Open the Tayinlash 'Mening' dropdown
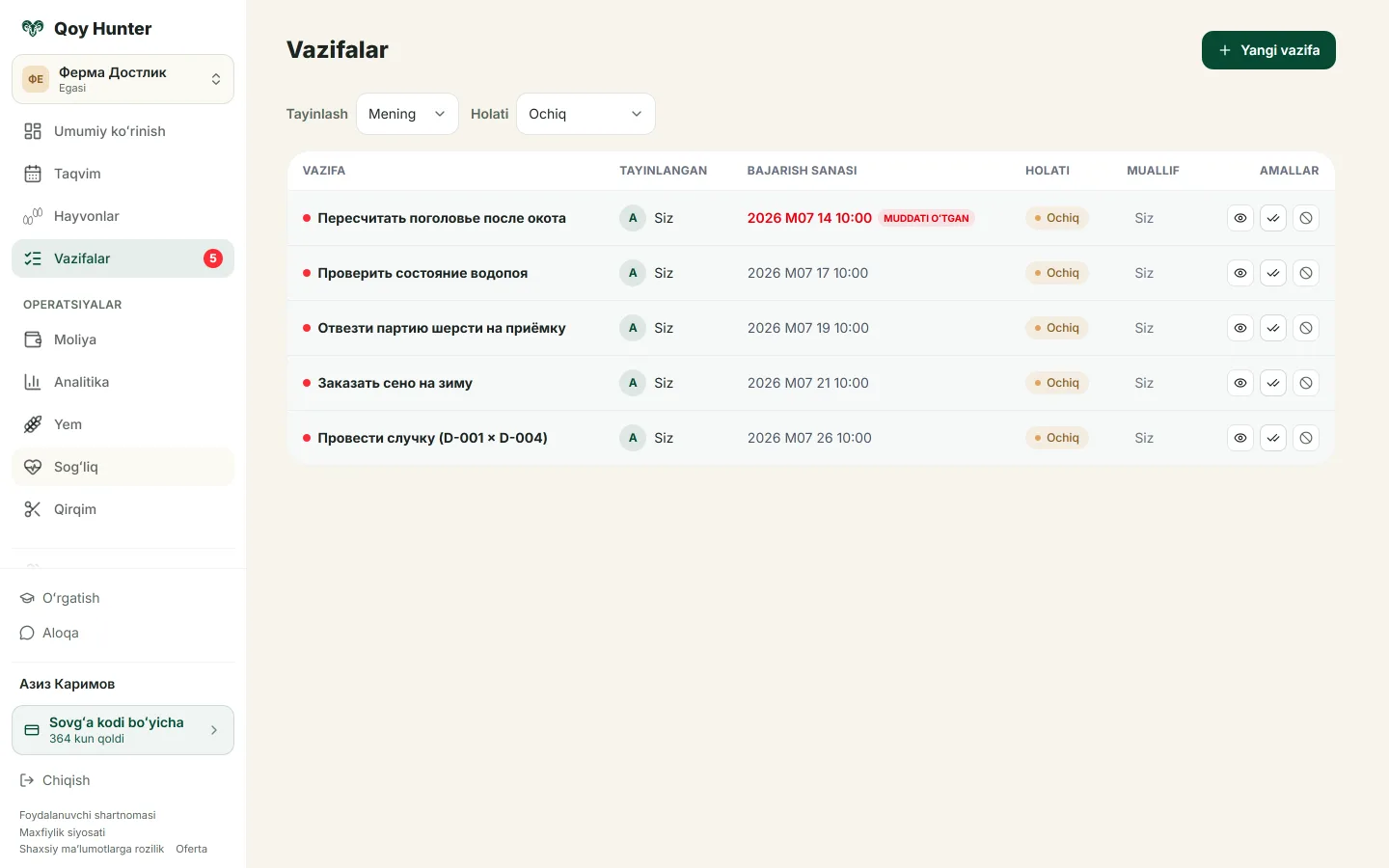The height and width of the screenshot is (868, 1389). (407, 114)
